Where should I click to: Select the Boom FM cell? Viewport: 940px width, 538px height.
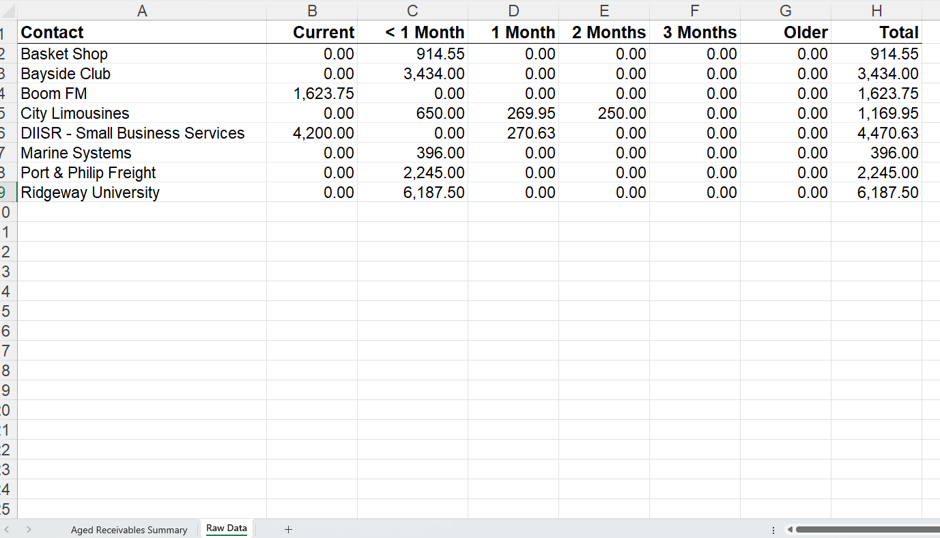point(142,94)
